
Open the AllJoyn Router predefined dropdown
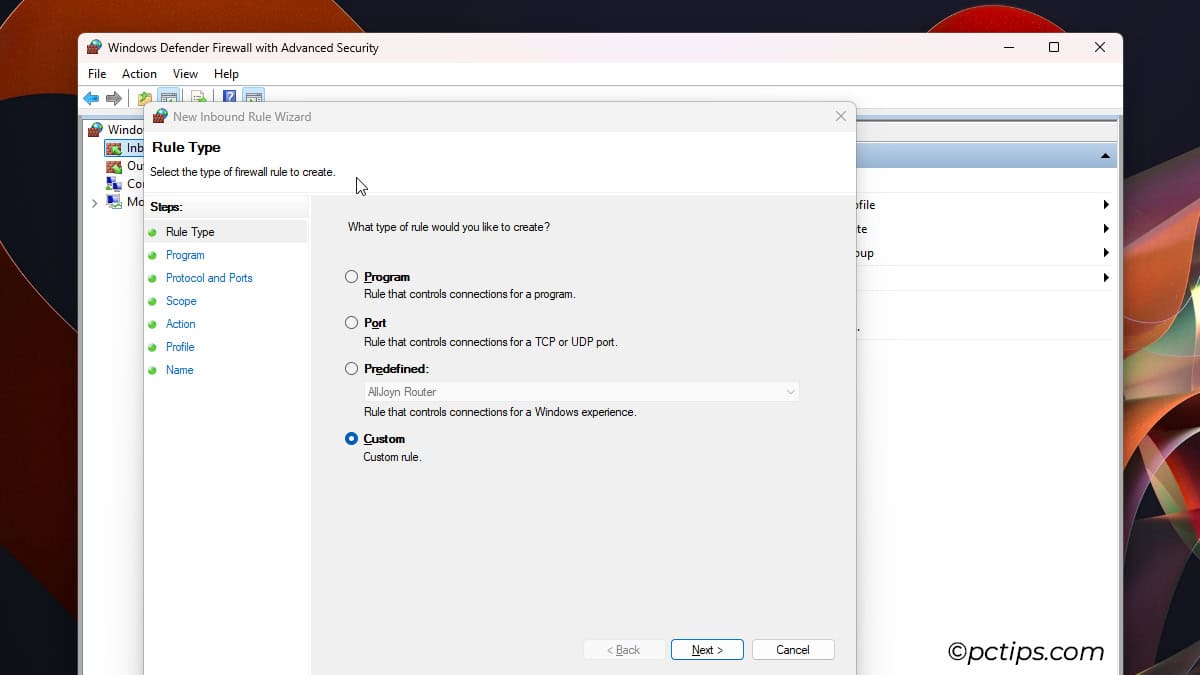(790, 391)
